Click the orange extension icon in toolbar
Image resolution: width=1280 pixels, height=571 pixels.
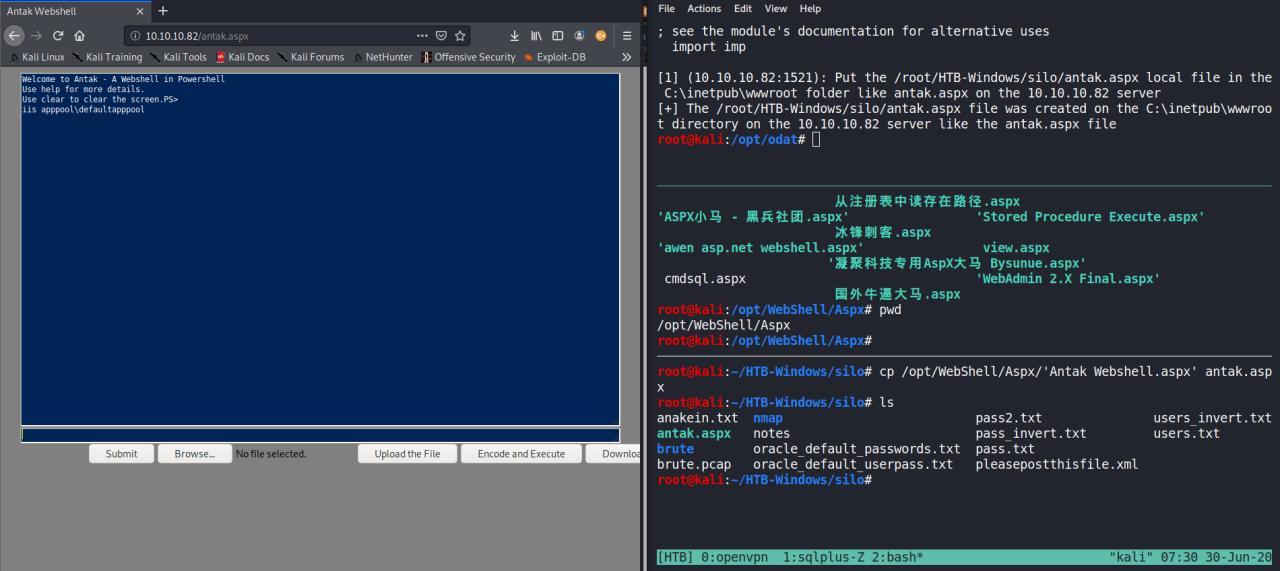point(601,36)
